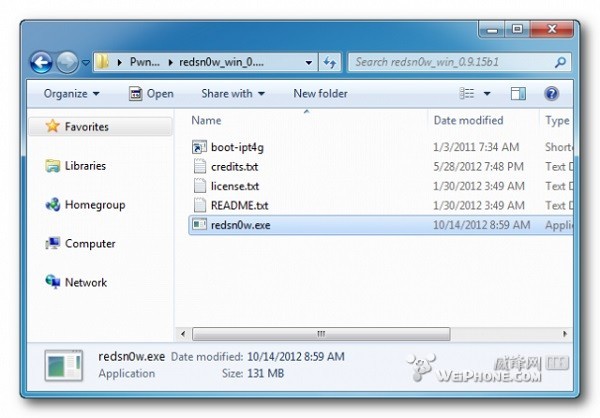Click the license.txt document icon
Viewport: 600px width, 418px height.
[199, 186]
